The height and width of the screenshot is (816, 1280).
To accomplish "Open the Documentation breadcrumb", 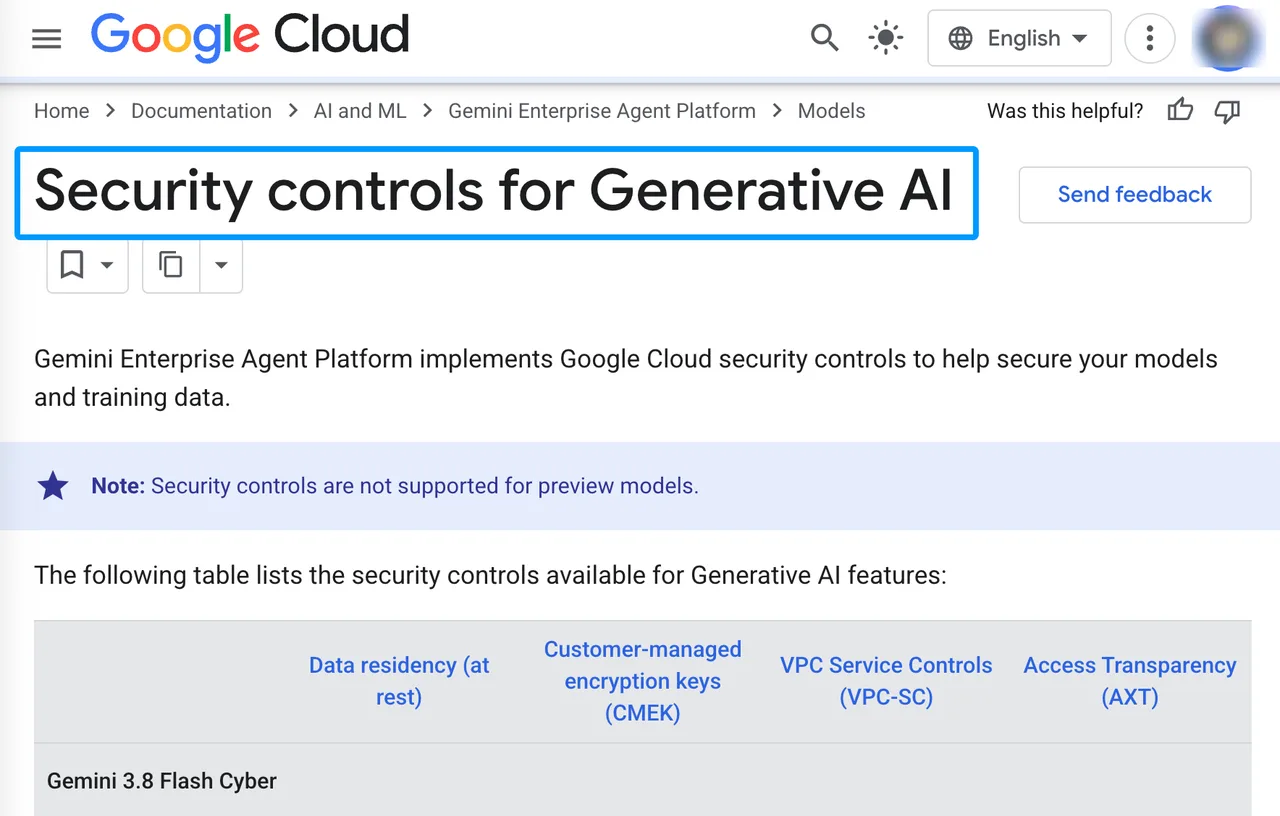I will tap(201, 111).
